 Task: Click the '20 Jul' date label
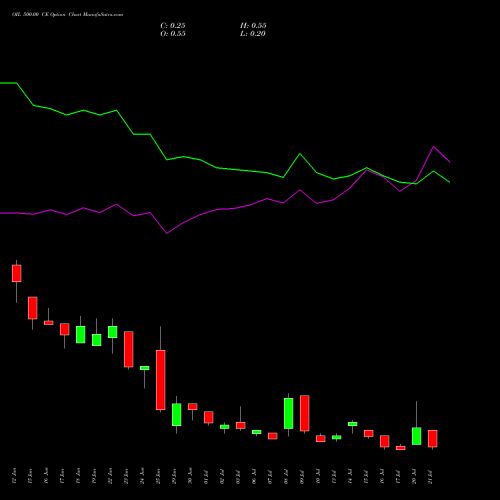tap(414, 476)
